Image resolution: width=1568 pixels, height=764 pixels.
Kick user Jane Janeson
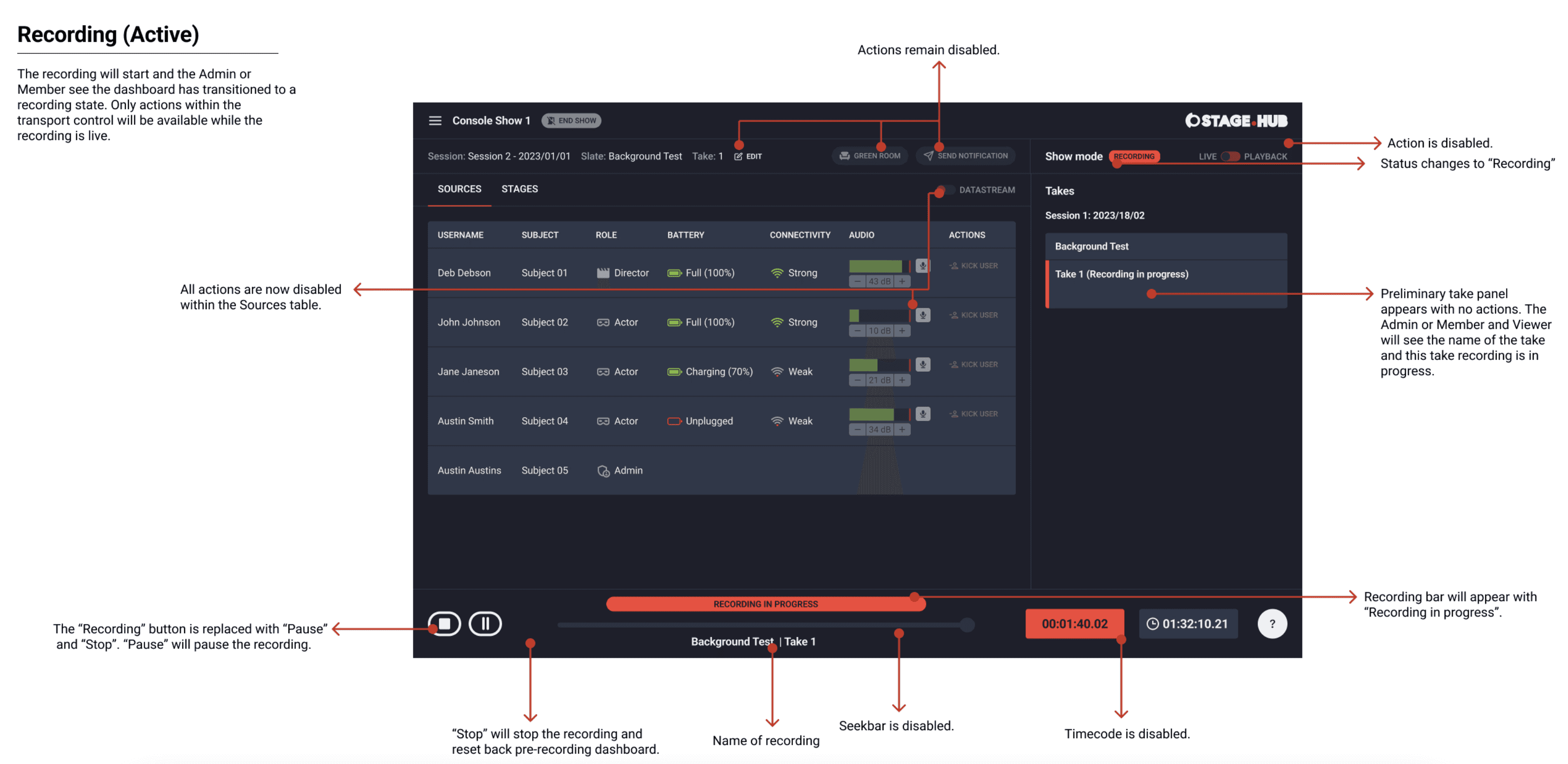tap(973, 365)
